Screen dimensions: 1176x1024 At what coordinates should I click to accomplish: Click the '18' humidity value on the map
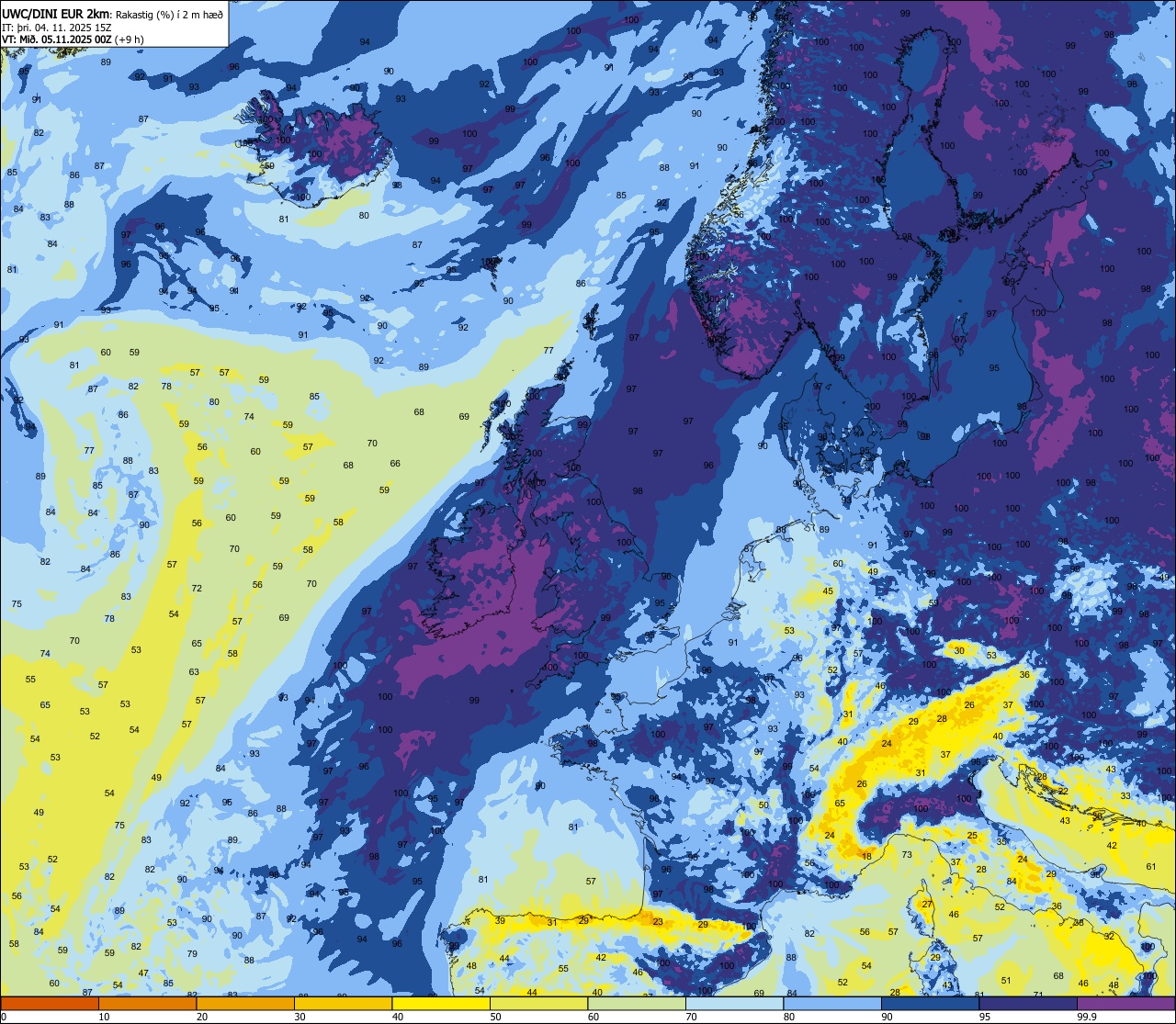tap(866, 856)
